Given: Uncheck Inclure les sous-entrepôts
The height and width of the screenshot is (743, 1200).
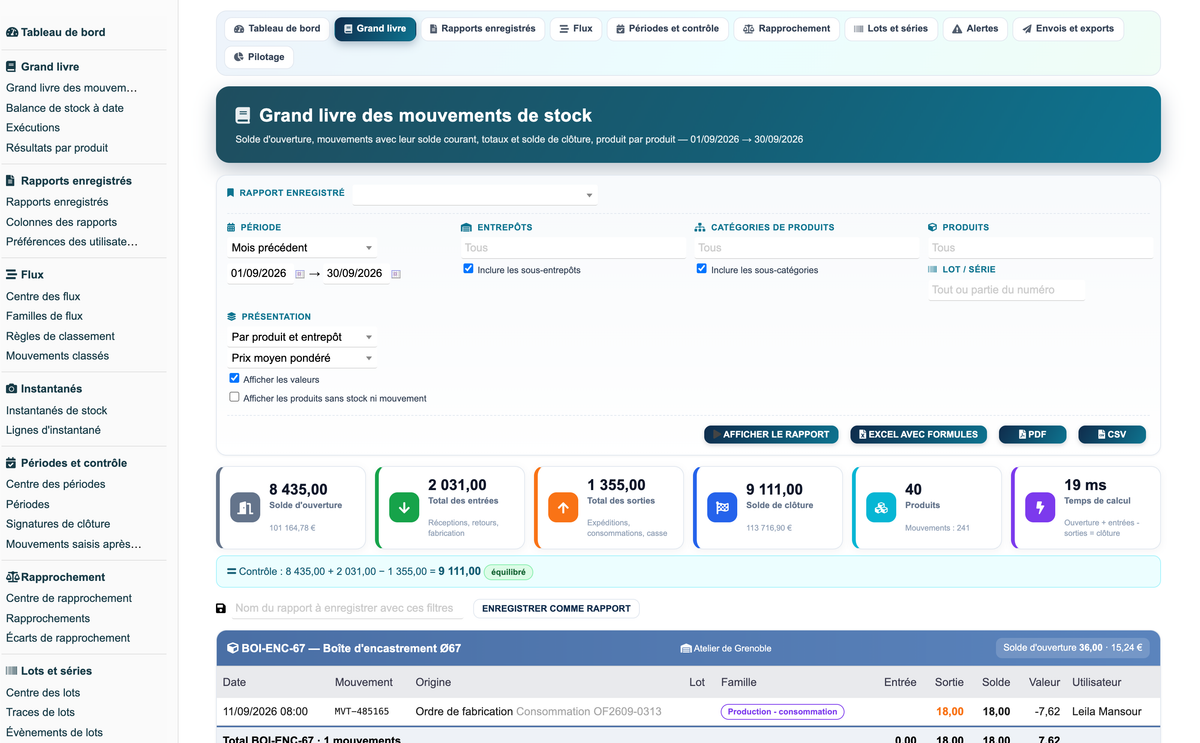Looking at the screenshot, I should (468, 269).
